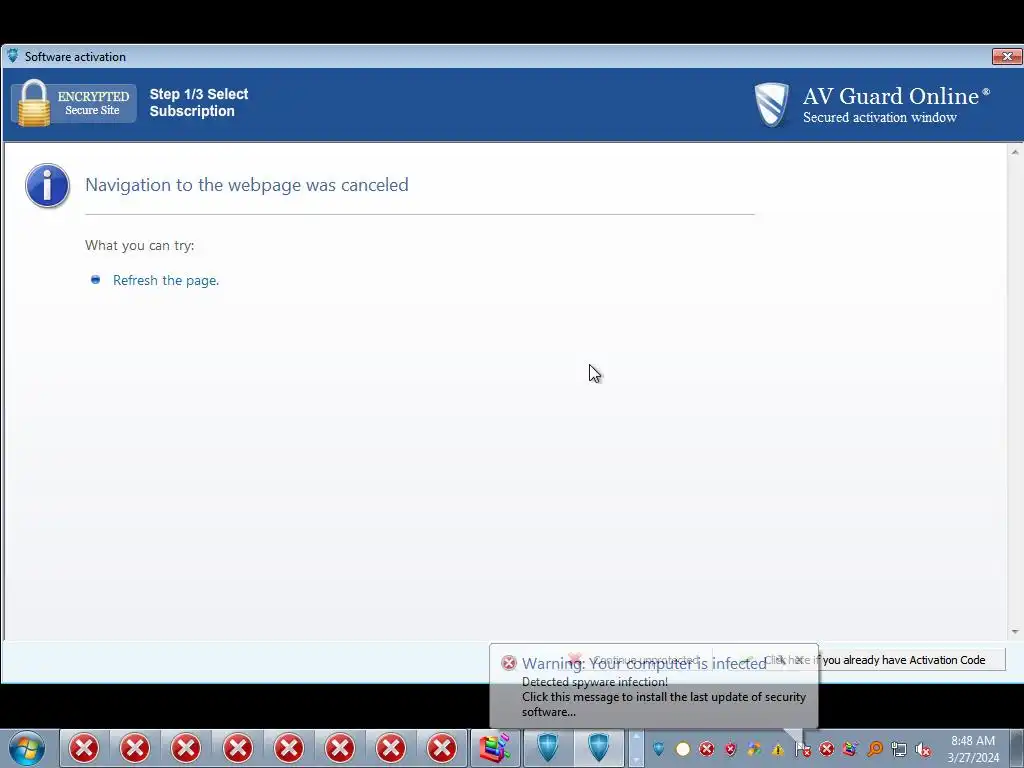
Task: Click the red error icon in the warning balloon
Action: [509, 663]
